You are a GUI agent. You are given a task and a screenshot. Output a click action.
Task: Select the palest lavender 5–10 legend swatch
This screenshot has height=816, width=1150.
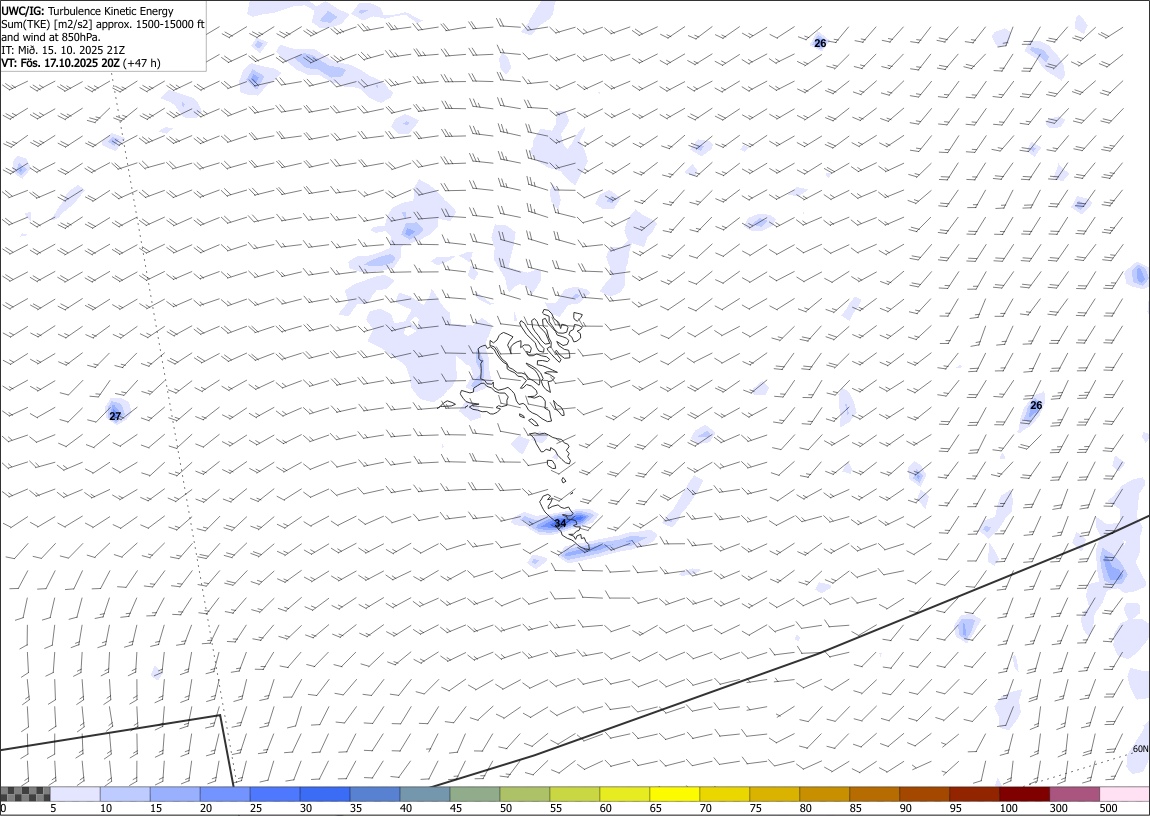(x=75, y=794)
